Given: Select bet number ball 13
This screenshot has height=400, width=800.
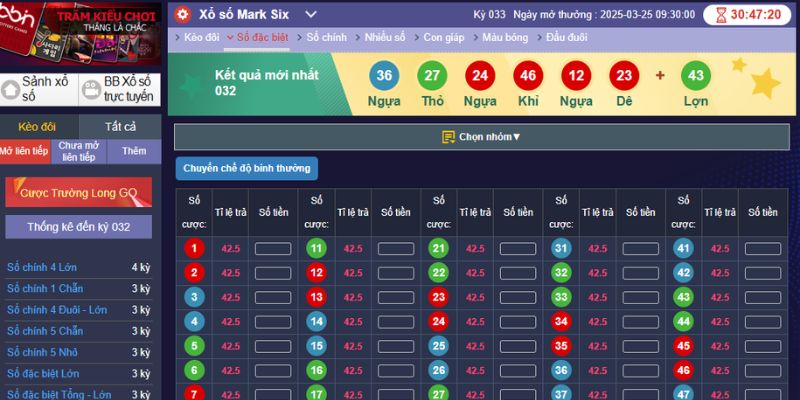Looking at the screenshot, I should pos(316,297).
